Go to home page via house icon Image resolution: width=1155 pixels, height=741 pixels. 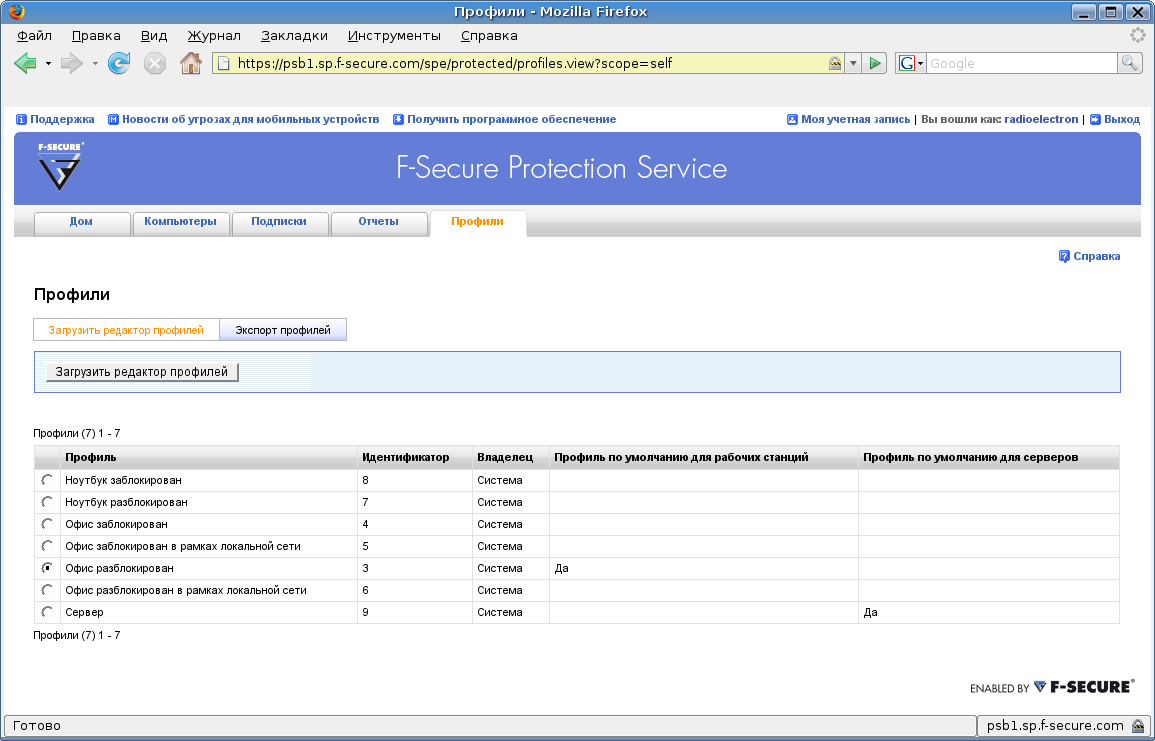(191, 63)
